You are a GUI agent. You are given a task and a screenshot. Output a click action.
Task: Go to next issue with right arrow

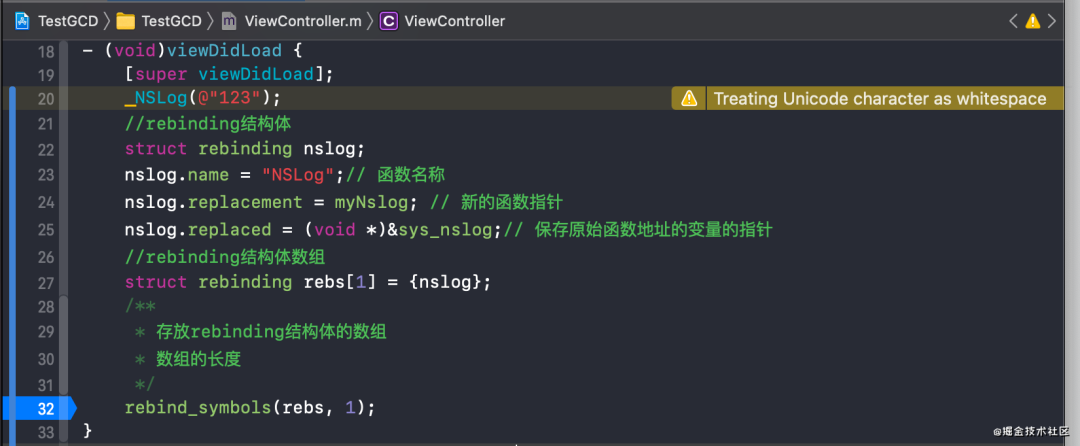[x=1054, y=20]
